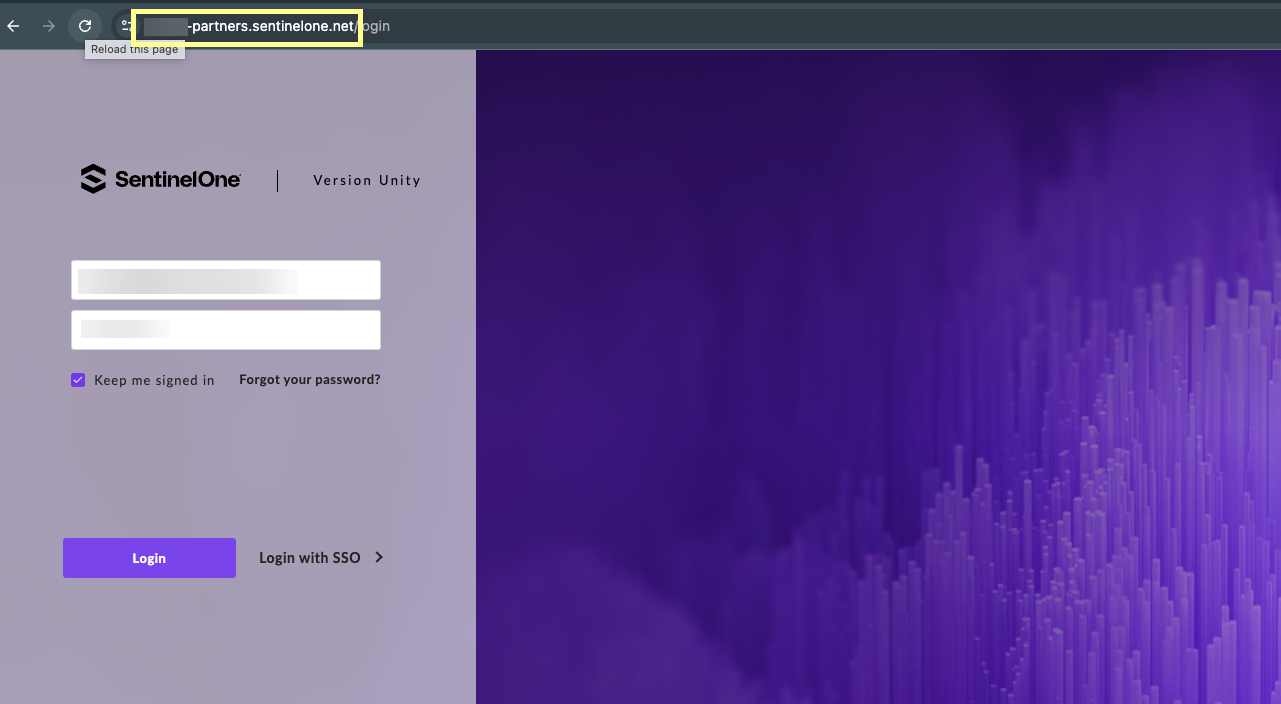
Task: Click the purple Login button
Action: pyautogui.click(x=149, y=558)
